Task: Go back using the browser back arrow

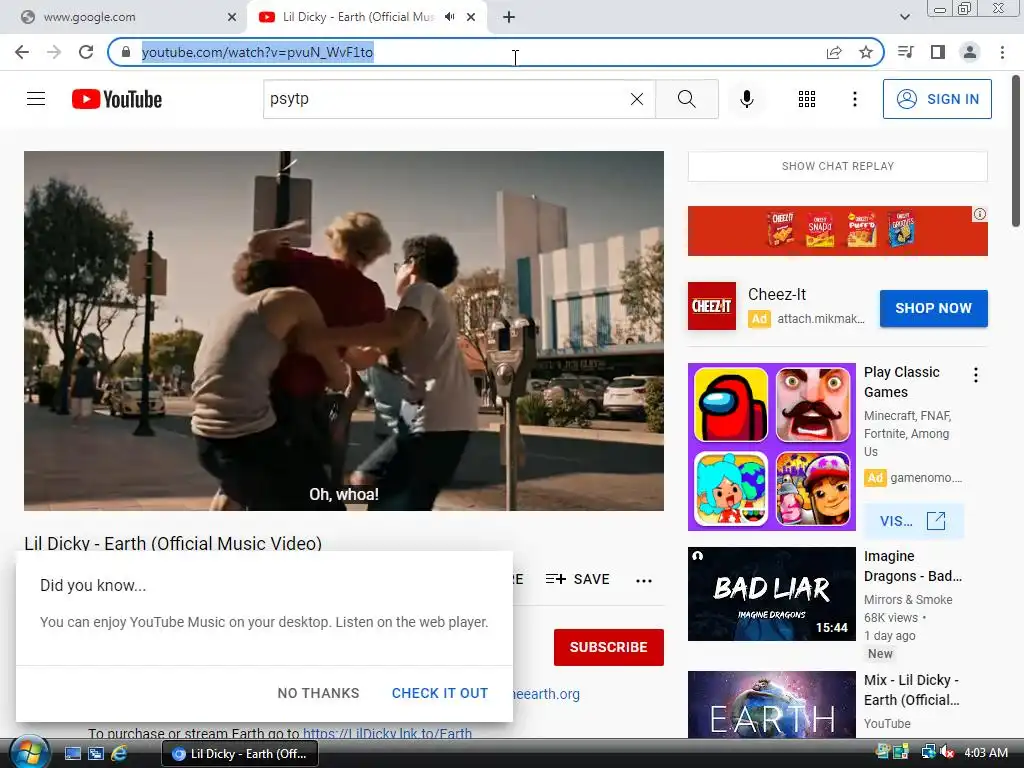Action: 22,52
